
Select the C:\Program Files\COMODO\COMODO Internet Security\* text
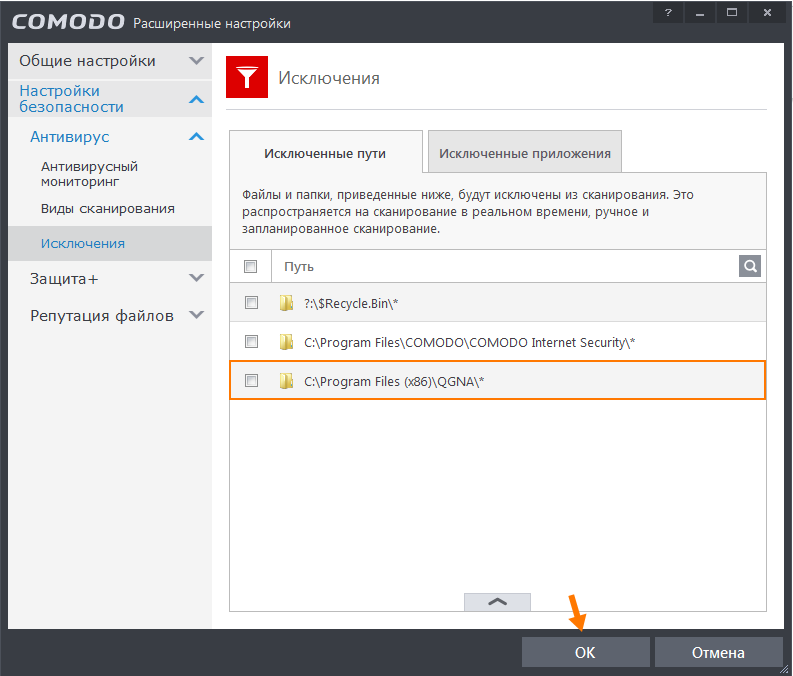[x=469, y=342]
